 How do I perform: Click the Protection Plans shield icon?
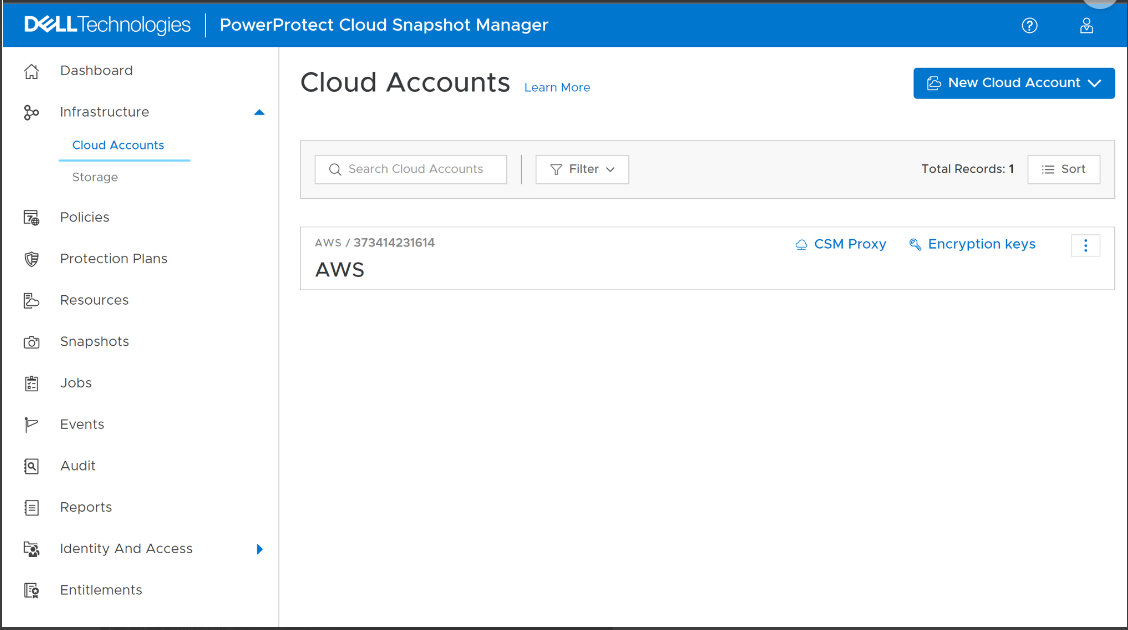[x=32, y=259]
